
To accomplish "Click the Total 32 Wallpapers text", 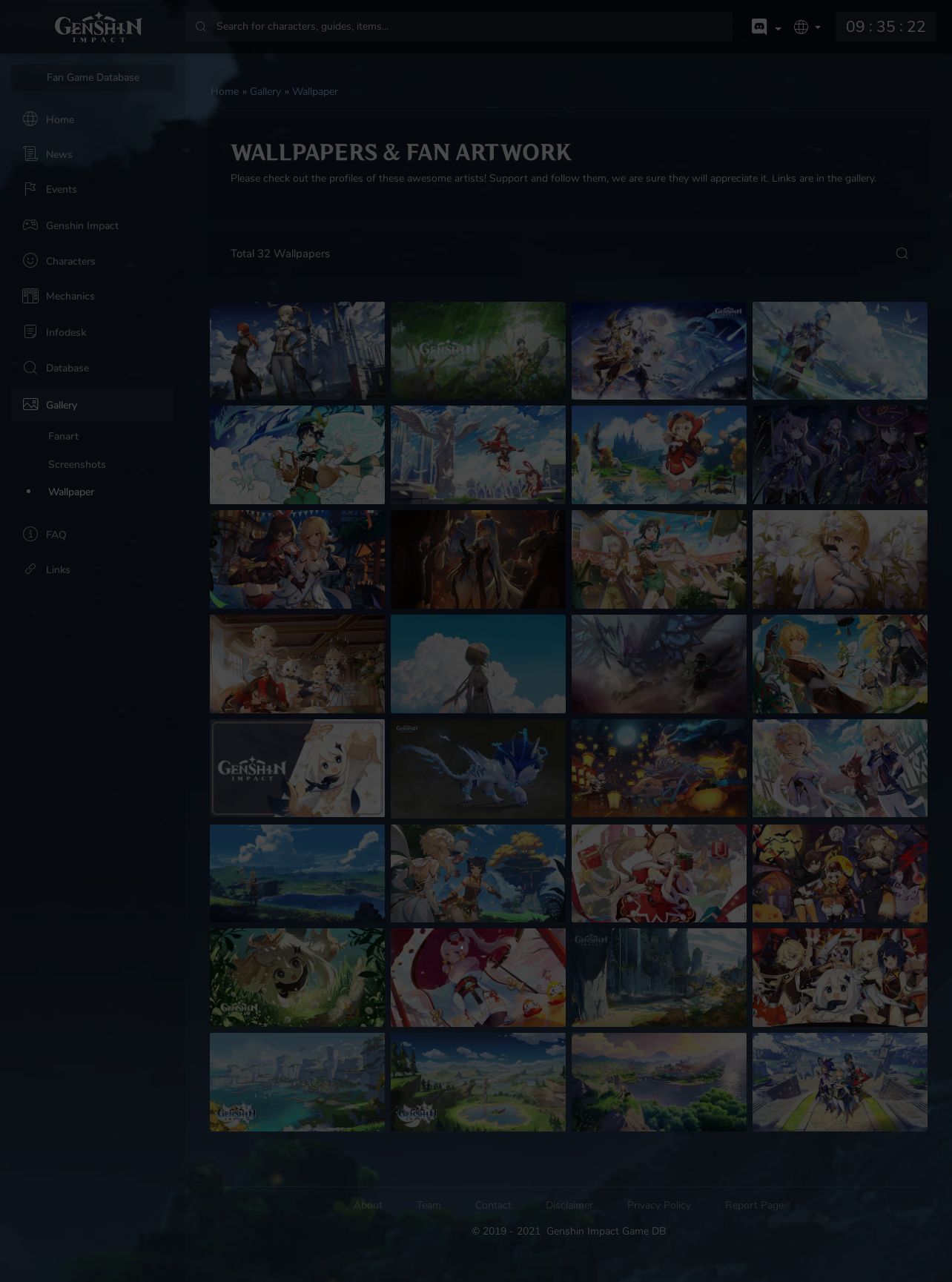I will pos(280,254).
